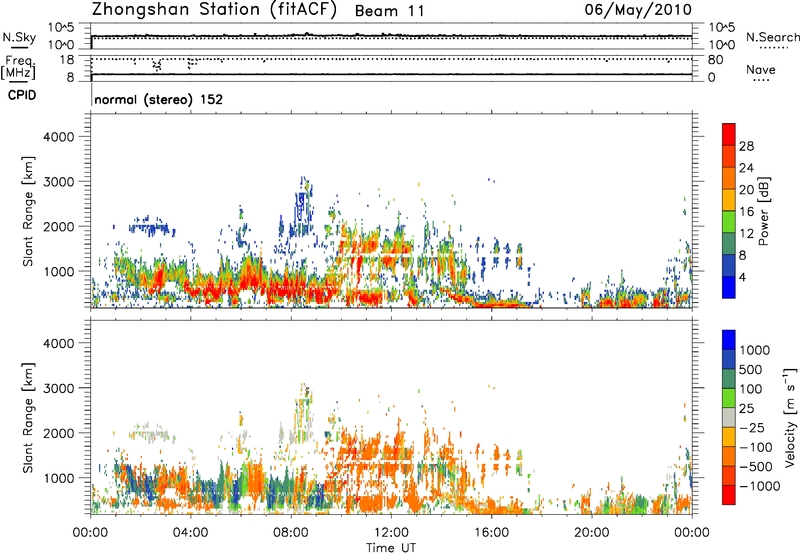Viewport: 800px width, 554px height.
Task: Click the '4000' tick on power panel axis
Action: click(x=59, y=137)
